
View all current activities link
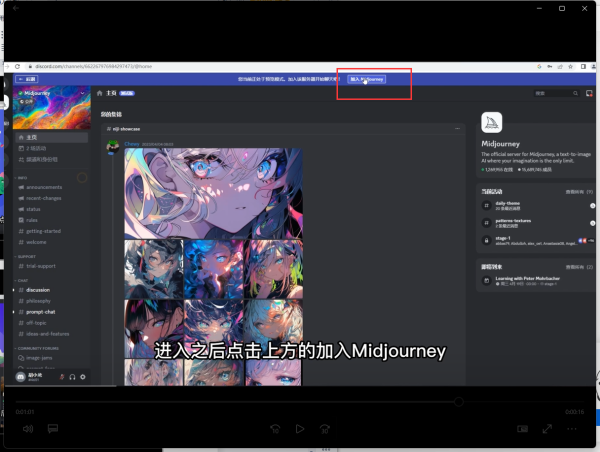(579, 192)
